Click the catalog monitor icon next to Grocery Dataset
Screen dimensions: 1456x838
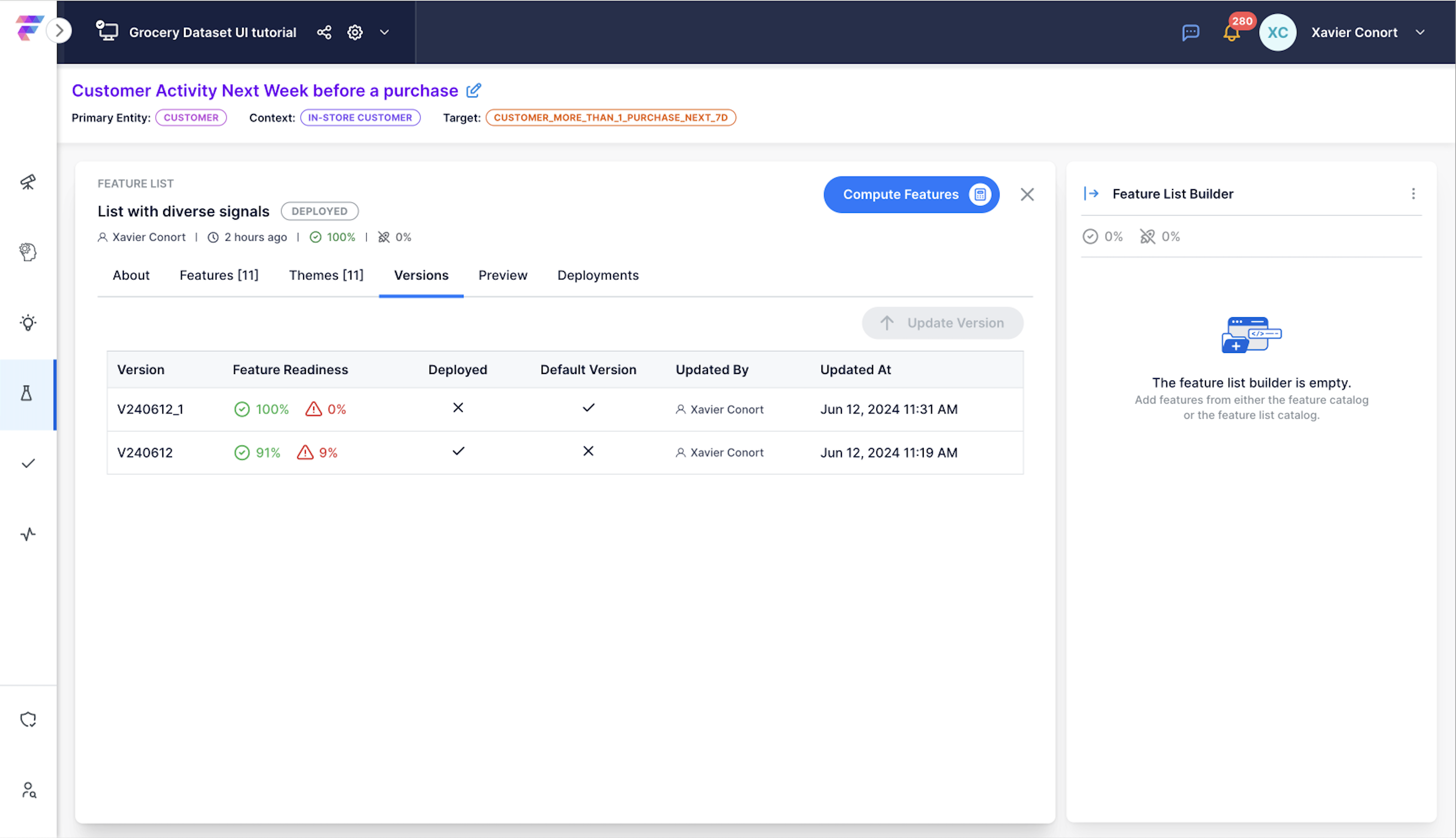tap(107, 31)
